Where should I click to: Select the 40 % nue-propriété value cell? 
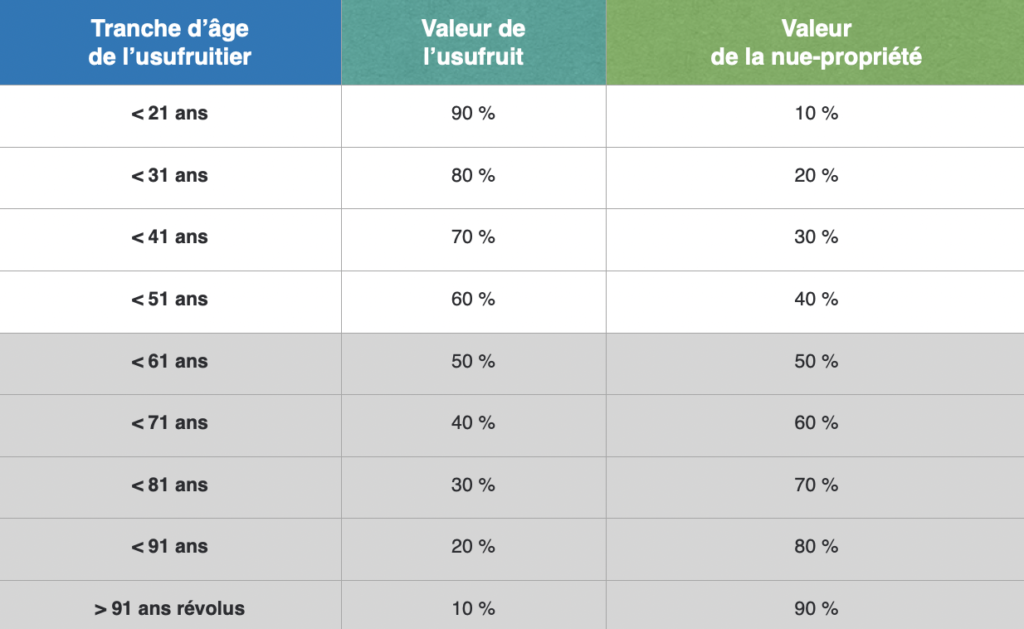[x=815, y=300]
